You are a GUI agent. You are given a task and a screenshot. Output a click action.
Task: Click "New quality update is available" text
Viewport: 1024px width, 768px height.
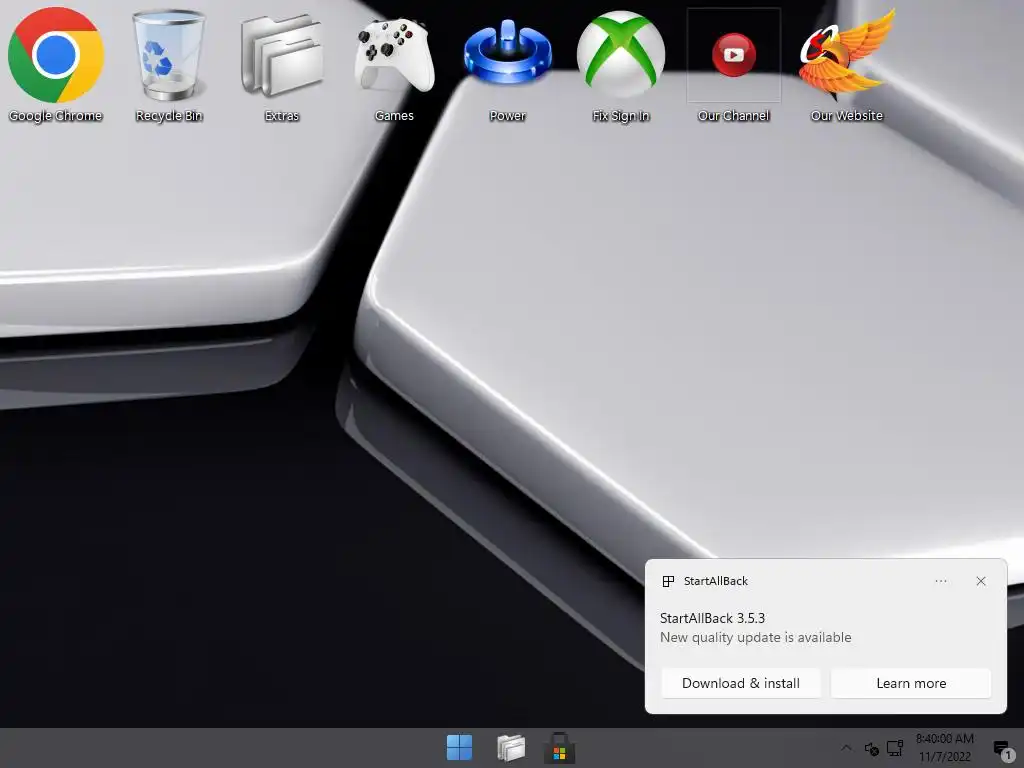[x=756, y=637]
